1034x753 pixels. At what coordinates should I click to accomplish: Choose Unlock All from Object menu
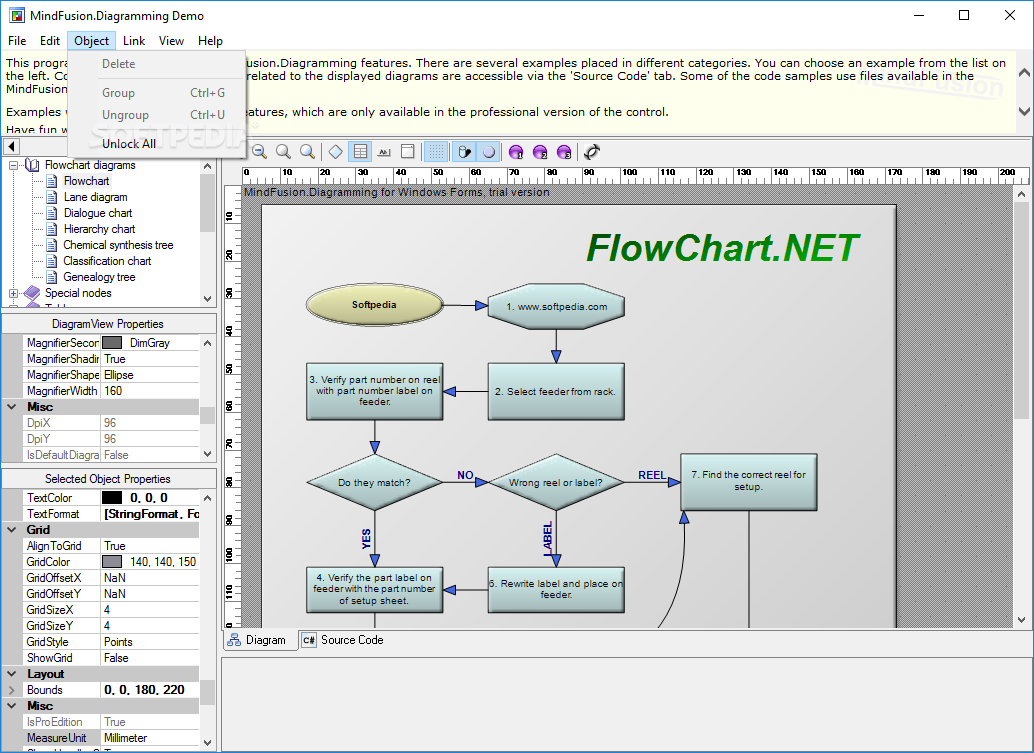point(158,144)
